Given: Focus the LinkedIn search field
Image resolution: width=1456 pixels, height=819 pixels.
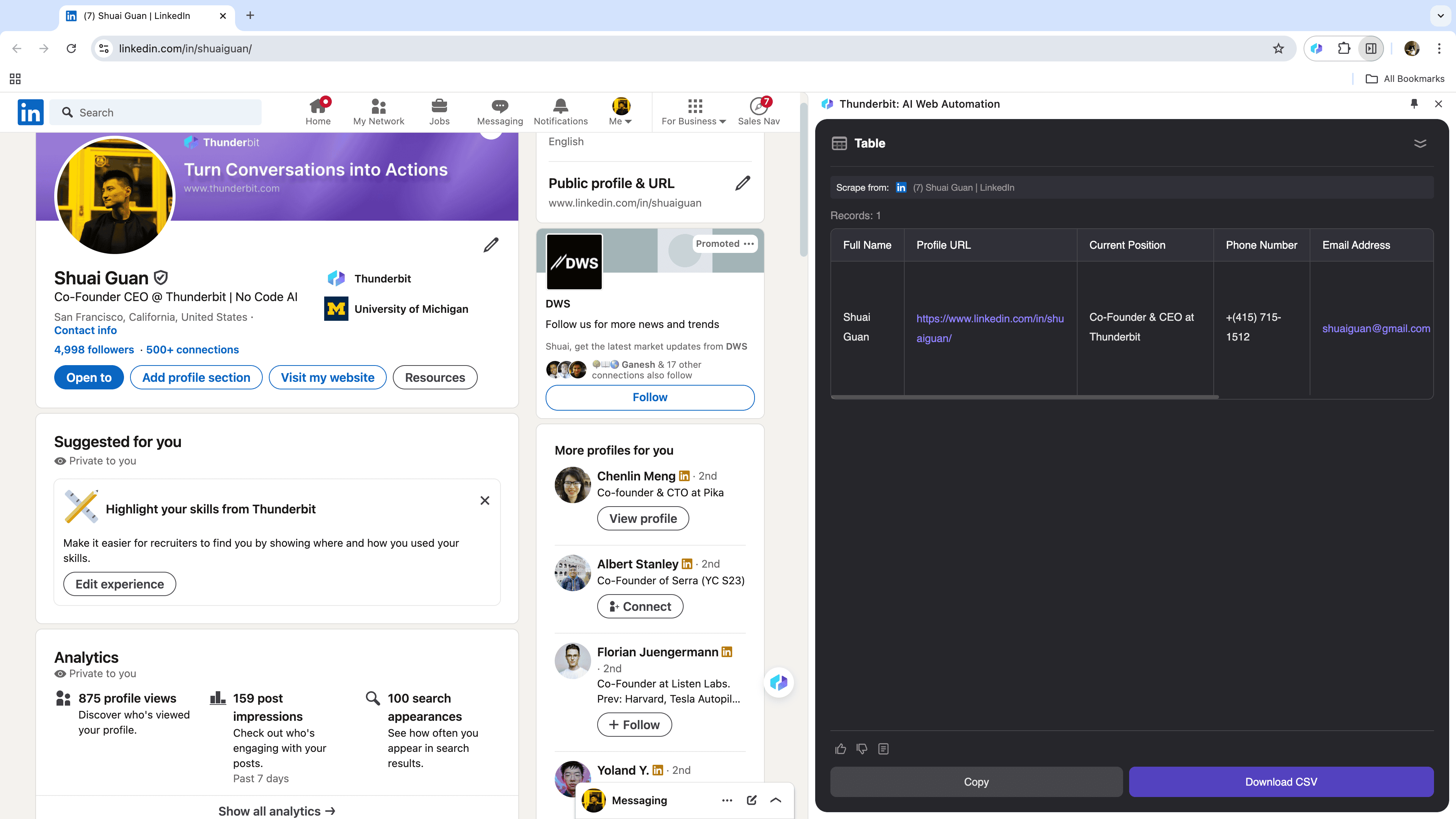Looking at the screenshot, I should click(x=155, y=113).
